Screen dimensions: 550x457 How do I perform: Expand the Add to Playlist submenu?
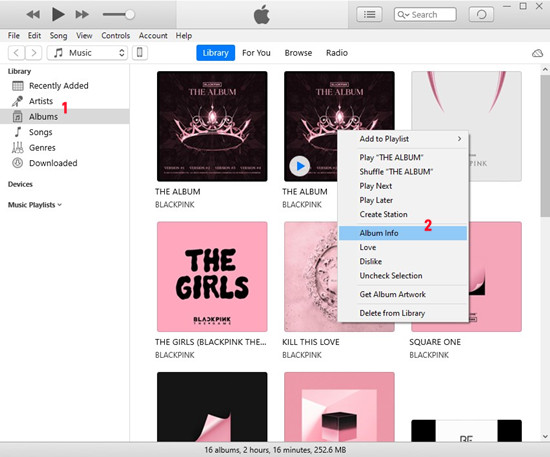[x=403, y=139]
